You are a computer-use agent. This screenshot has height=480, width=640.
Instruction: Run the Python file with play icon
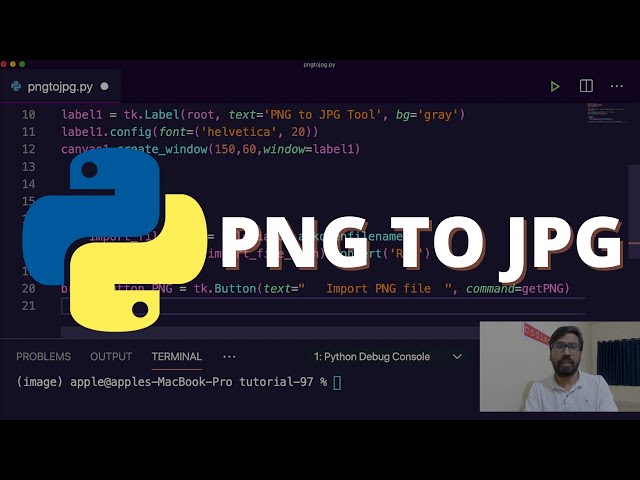pyautogui.click(x=555, y=86)
